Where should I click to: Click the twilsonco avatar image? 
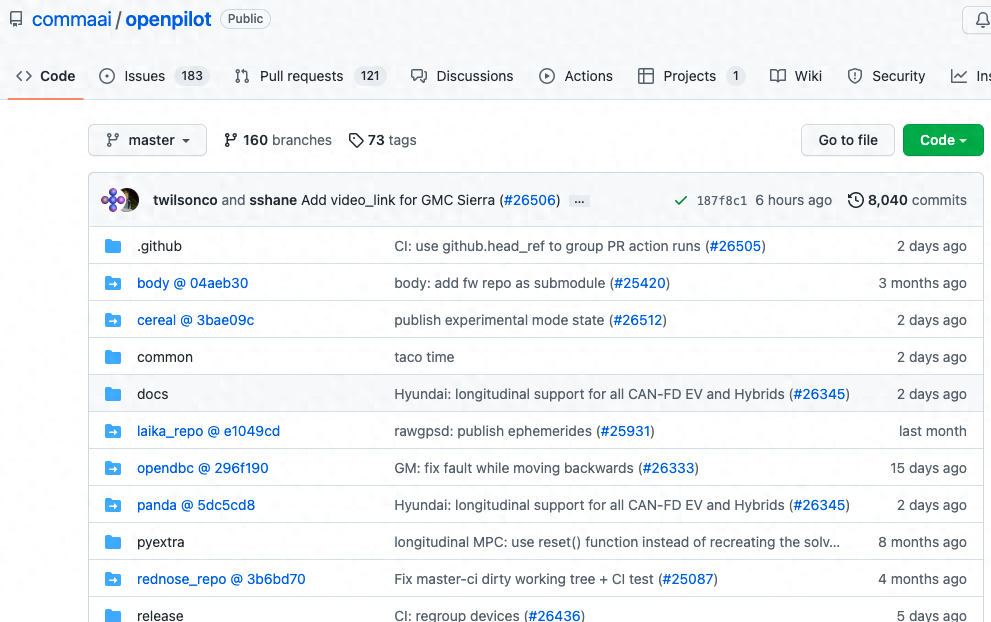point(113,200)
